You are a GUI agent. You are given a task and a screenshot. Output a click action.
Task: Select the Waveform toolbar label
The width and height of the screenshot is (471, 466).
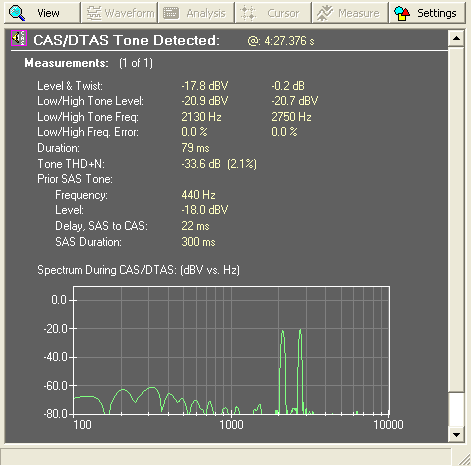click(129, 13)
